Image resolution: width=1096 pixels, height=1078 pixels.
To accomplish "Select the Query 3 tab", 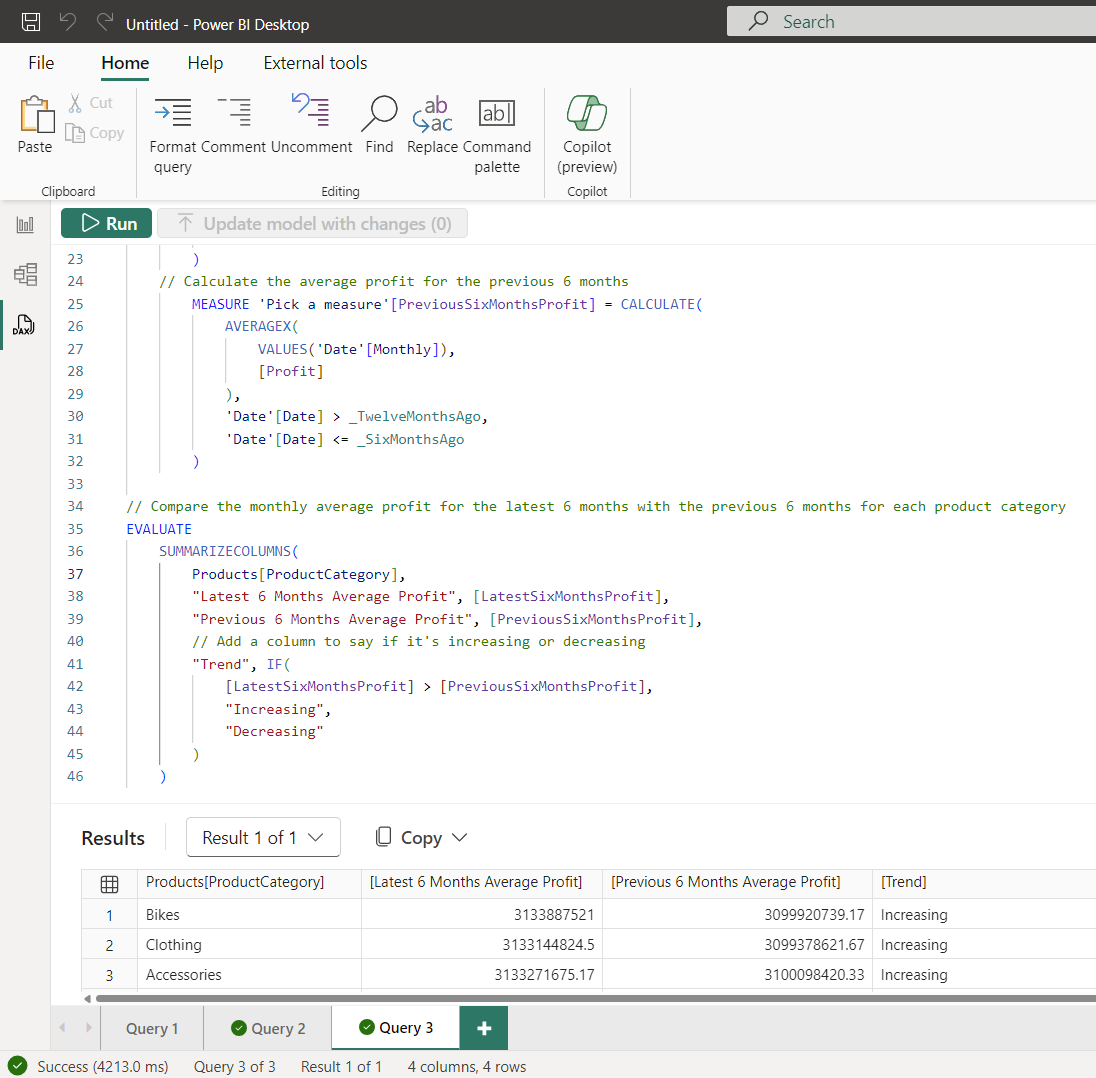I will pyautogui.click(x=396, y=1028).
